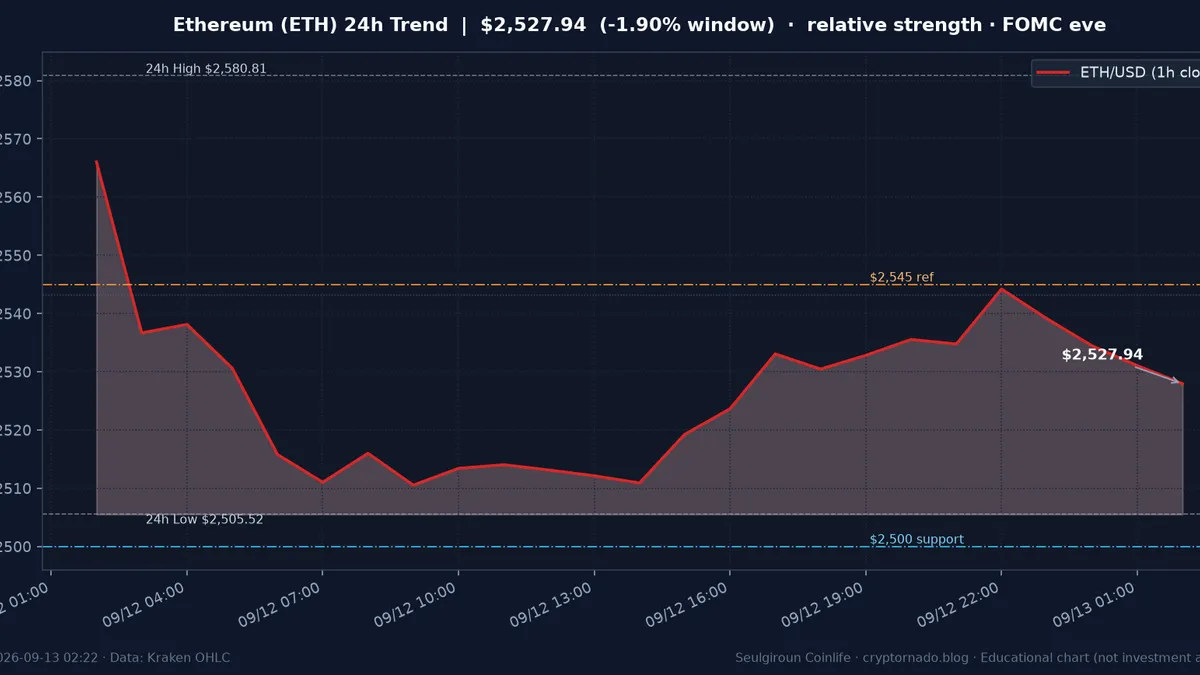Click the red line sample in legend
Image resolution: width=1200 pixels, height=675 pixels.
[1053, 73]
